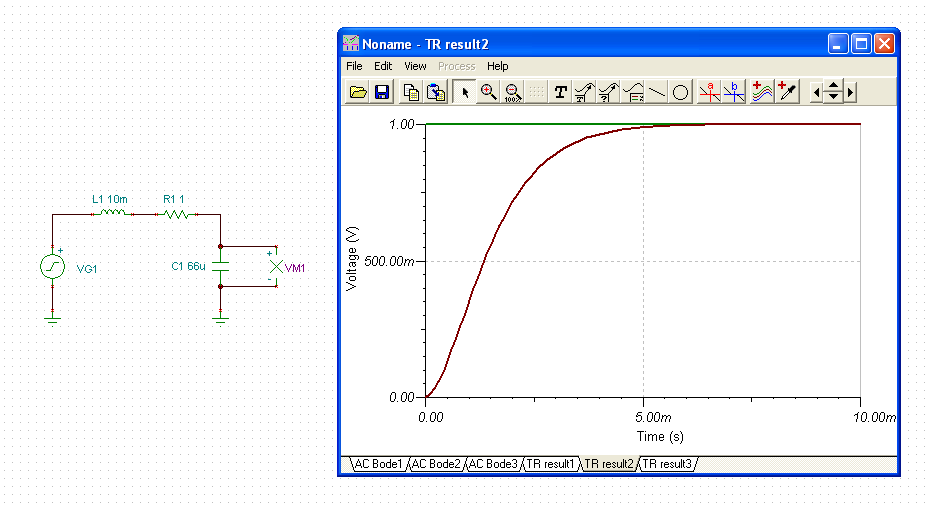Click the add more curves icon
Screen dimensions: 932x509
tap(762, 92)
